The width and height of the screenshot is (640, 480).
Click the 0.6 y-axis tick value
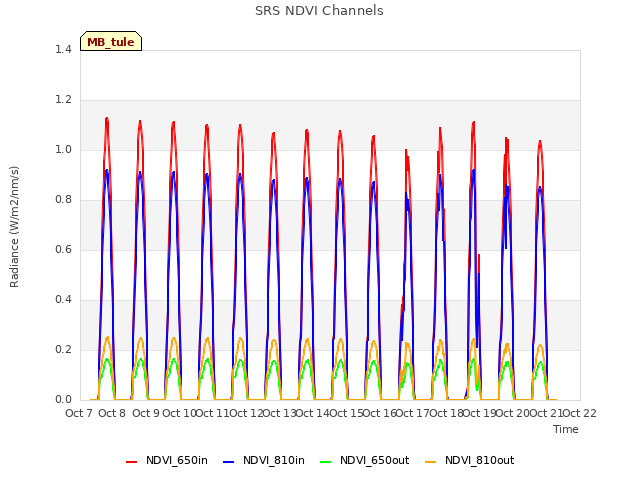pos(63,250)
